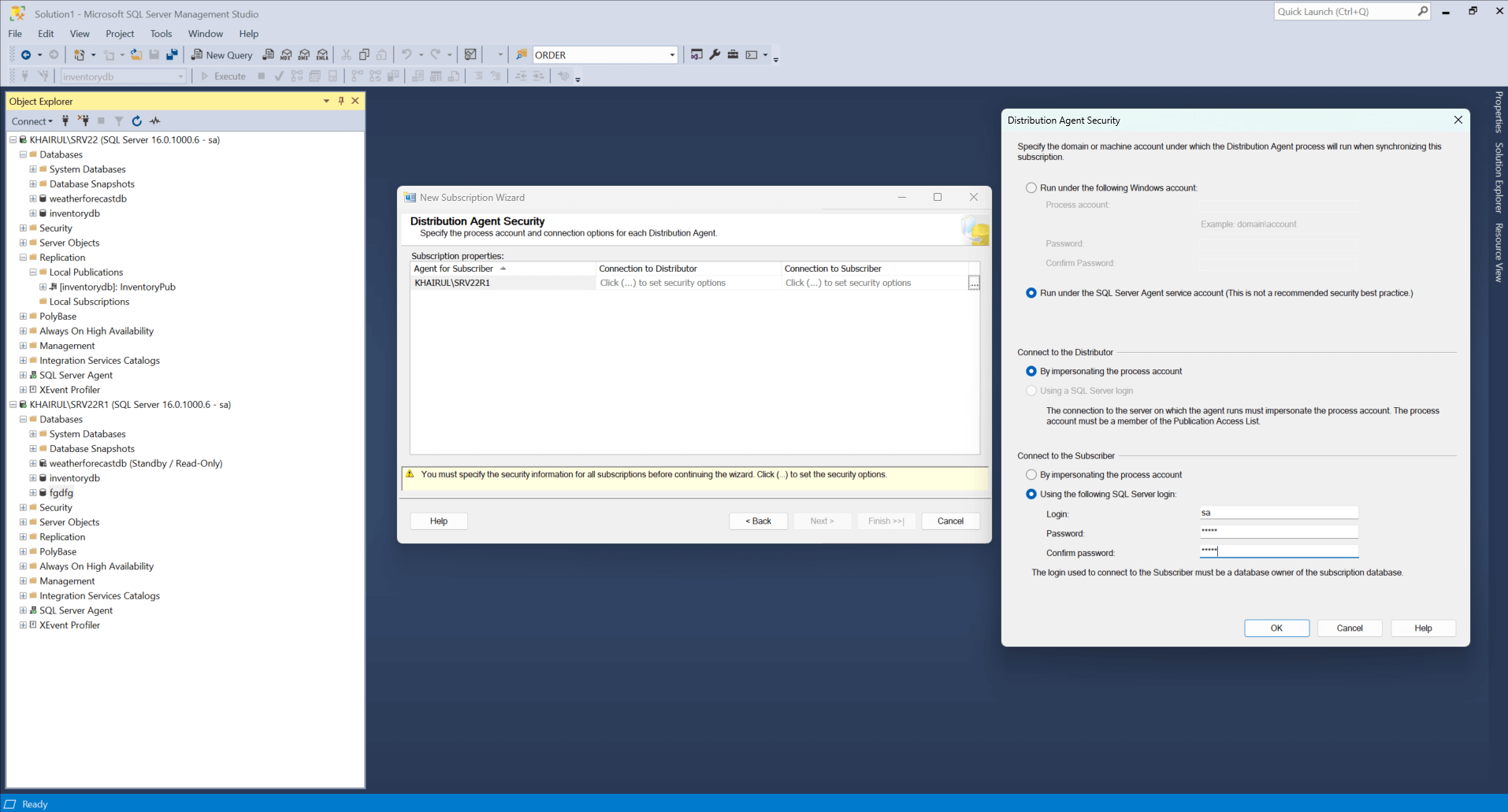The height and width of the screenshot is (812, 1508).
Task: Pin the Object Explorer panel
Action: [x=341, y=101]
